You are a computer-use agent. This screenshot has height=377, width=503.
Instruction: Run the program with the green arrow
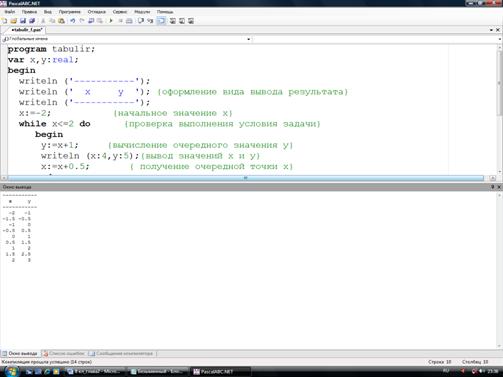tap(111, 21)
